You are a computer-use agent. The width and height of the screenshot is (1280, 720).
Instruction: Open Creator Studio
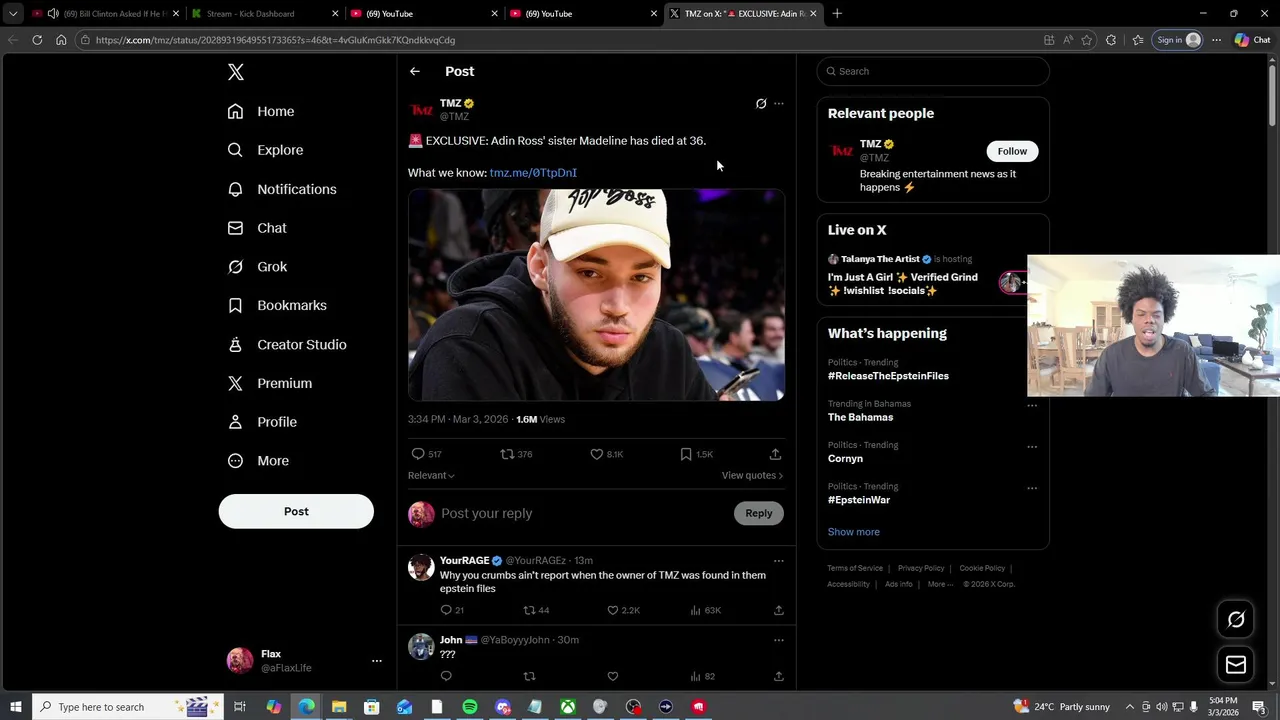[287, 344]
